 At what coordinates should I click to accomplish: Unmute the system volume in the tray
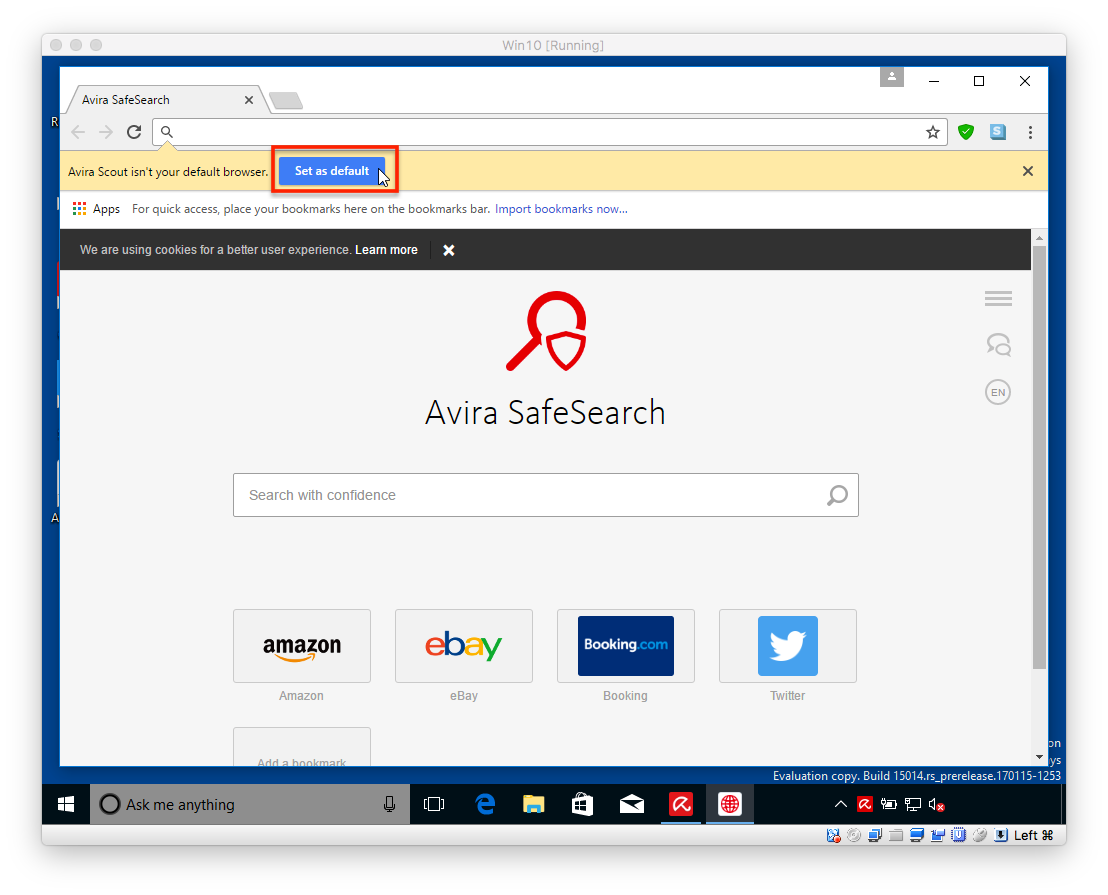pos(936,804)
